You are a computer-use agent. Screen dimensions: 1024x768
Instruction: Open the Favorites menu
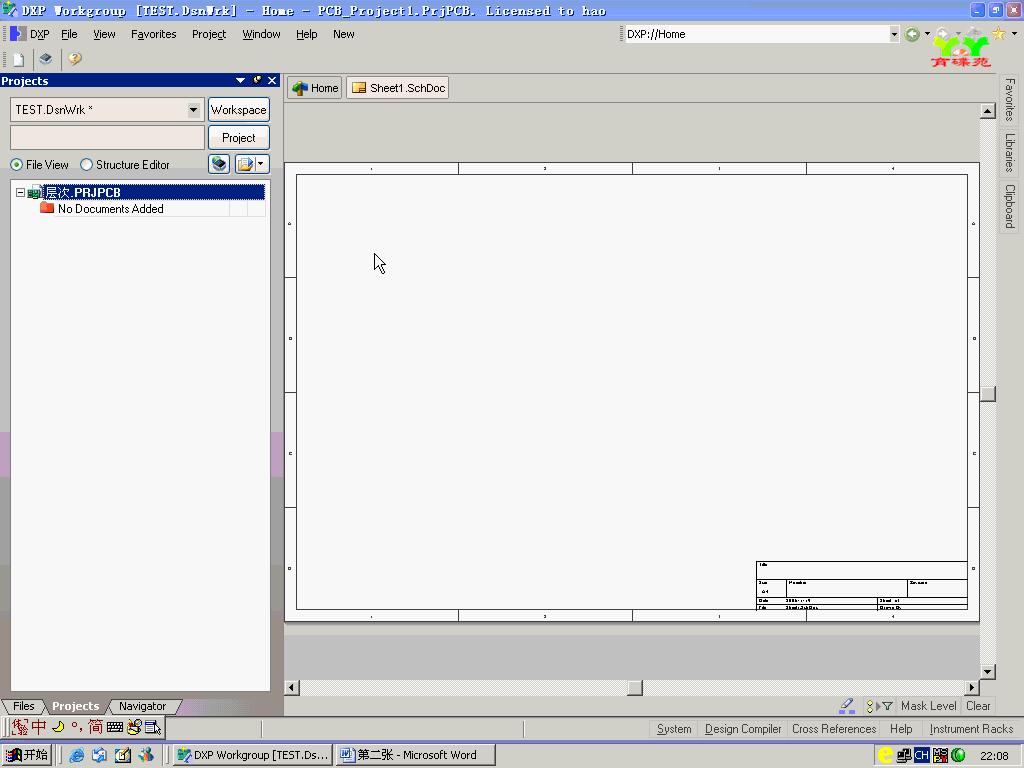[x=153, y=34]
